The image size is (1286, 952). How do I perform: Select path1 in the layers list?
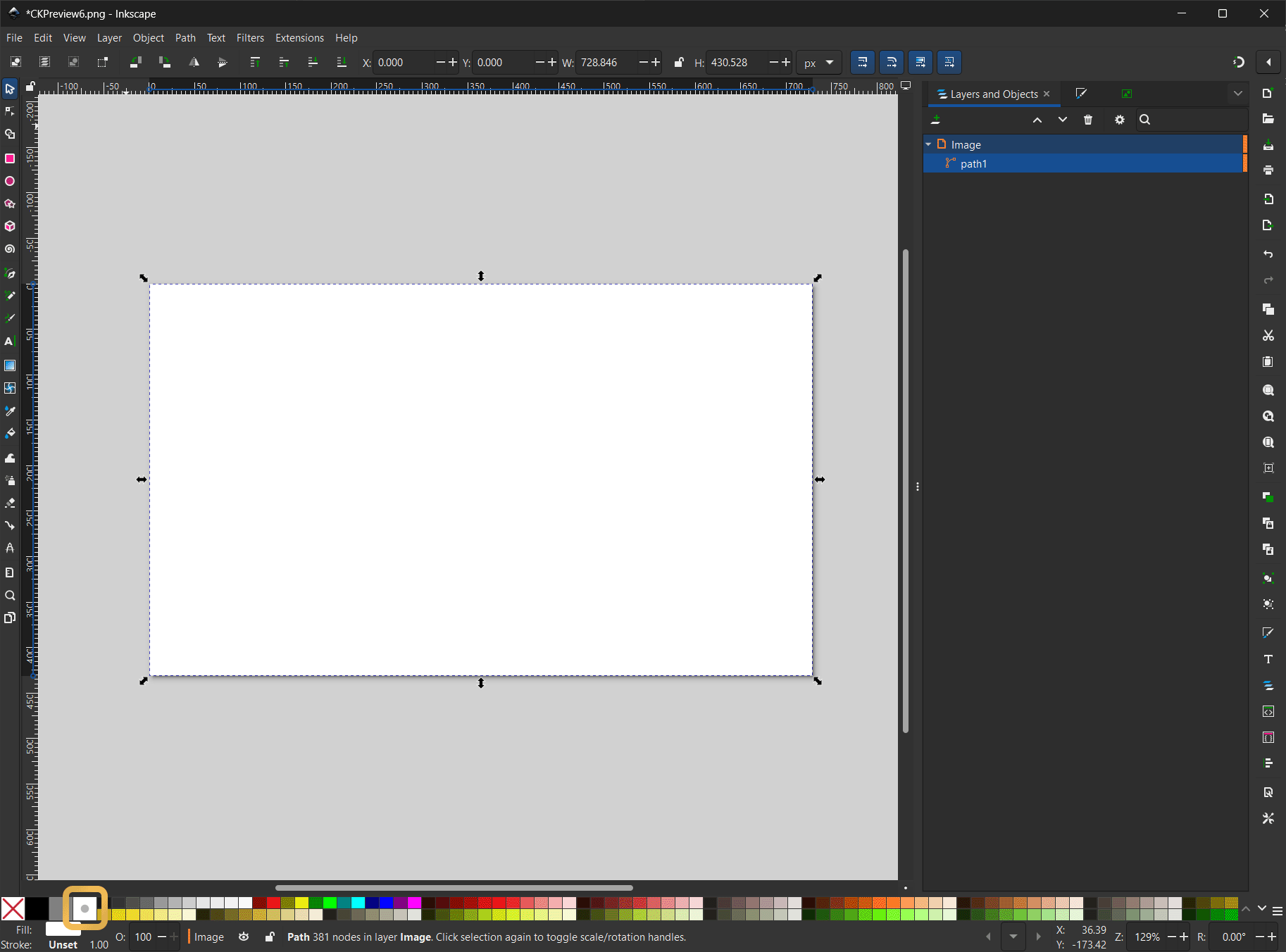tap(1085, 163)
